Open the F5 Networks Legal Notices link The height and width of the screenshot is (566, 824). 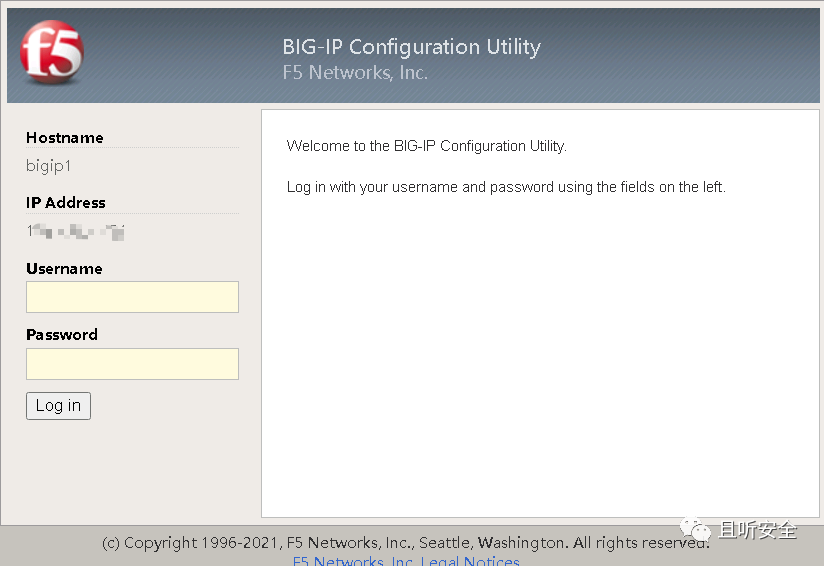tap(406, 560)
